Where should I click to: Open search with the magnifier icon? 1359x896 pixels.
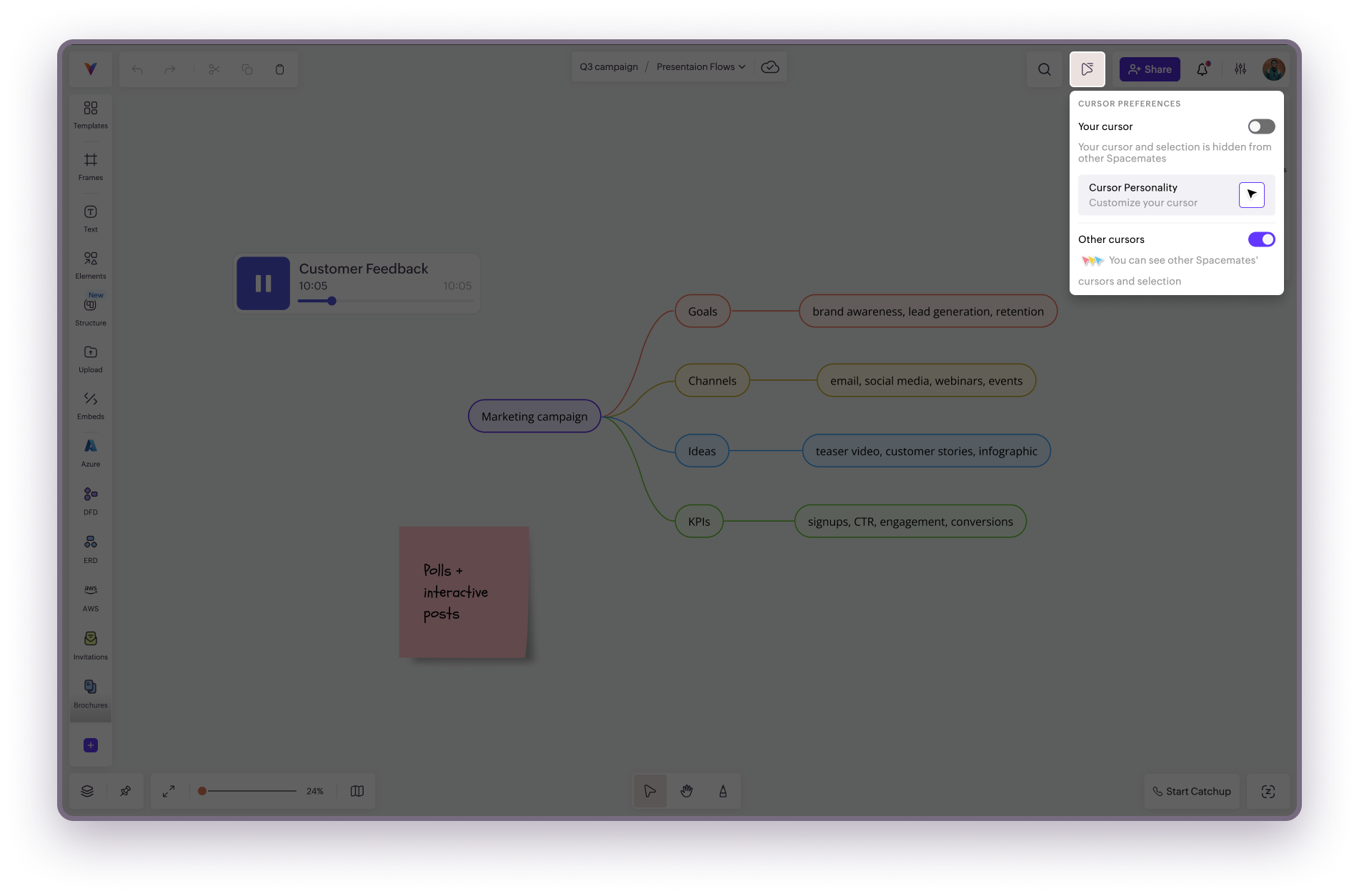1045,69
